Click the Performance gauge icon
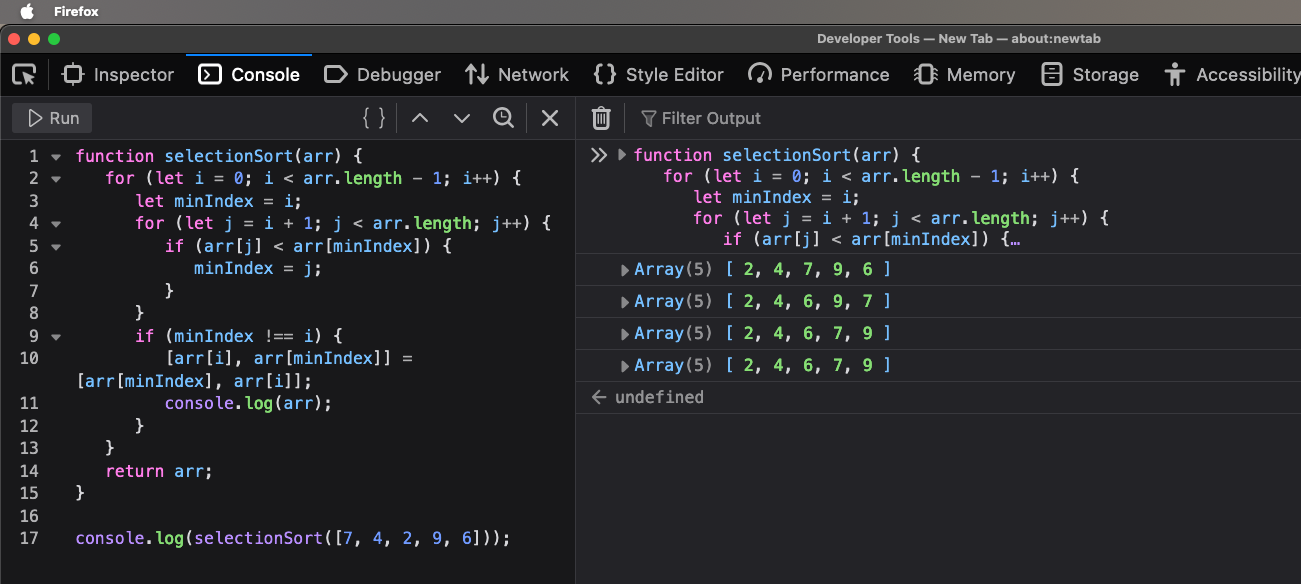Viewport: 1301px width, 584px height. 760,74
